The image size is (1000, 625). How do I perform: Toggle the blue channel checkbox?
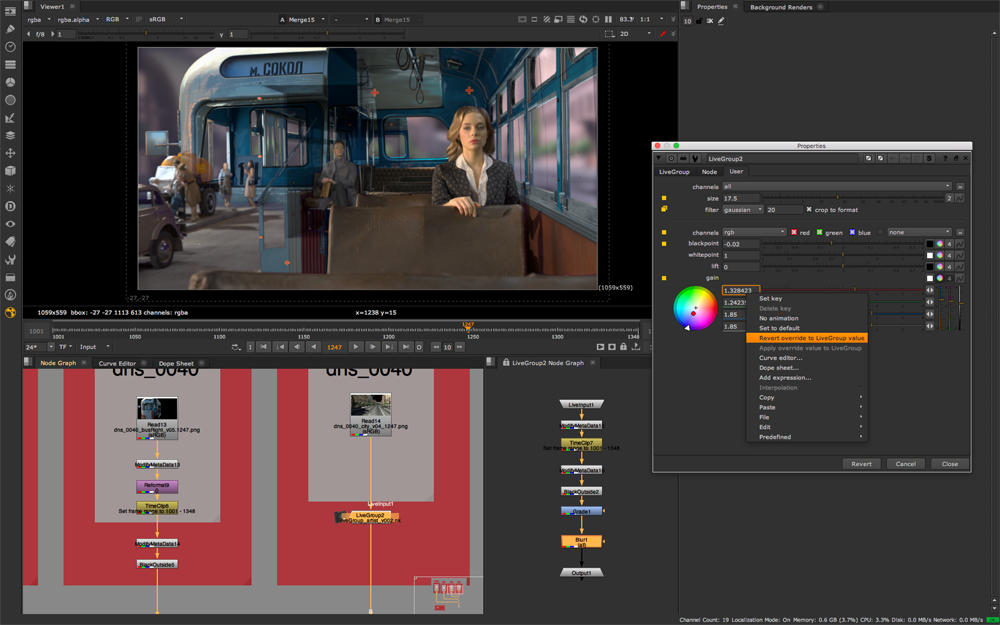852,232
